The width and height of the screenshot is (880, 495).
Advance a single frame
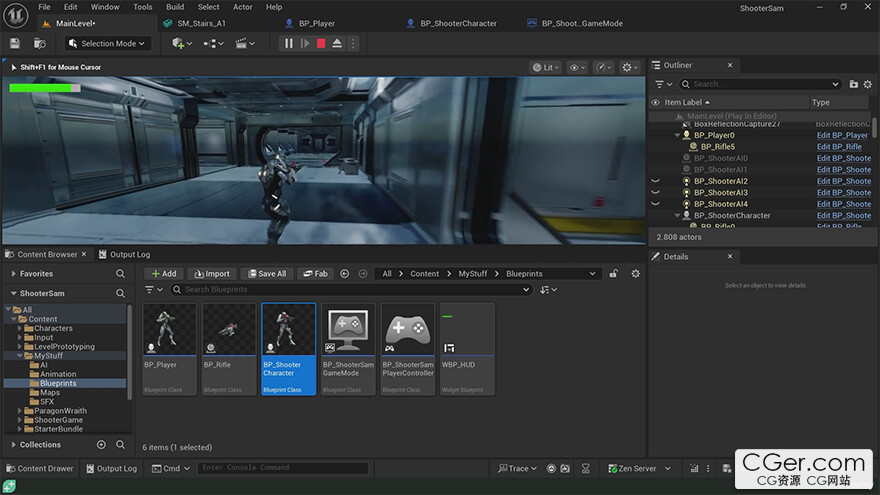tap(305, 43)
